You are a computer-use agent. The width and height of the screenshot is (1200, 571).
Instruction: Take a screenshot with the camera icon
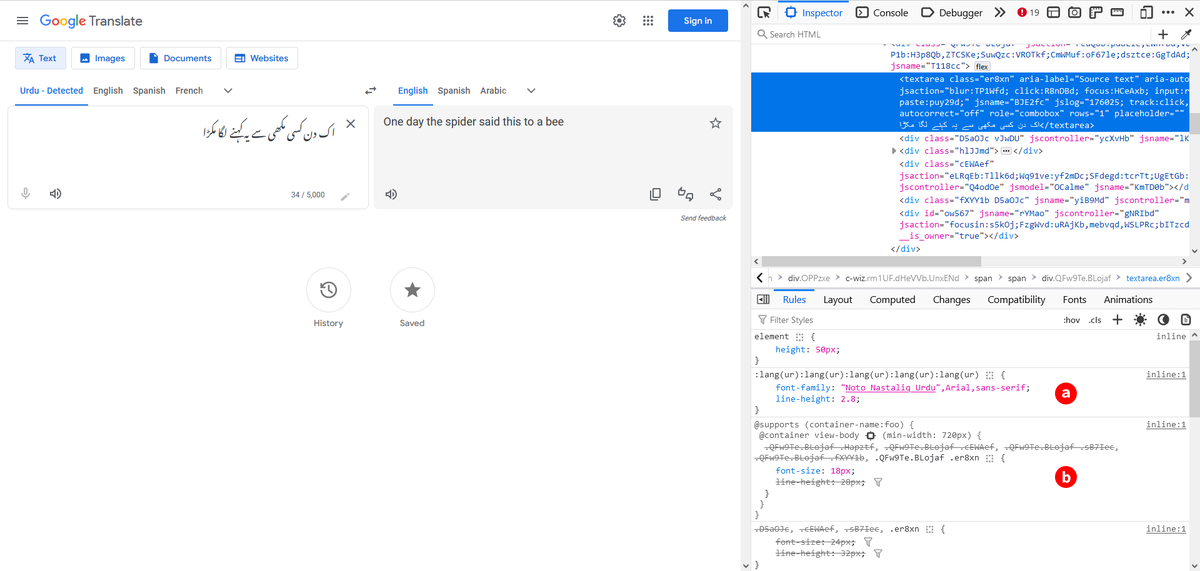[x=1074, y=13]
